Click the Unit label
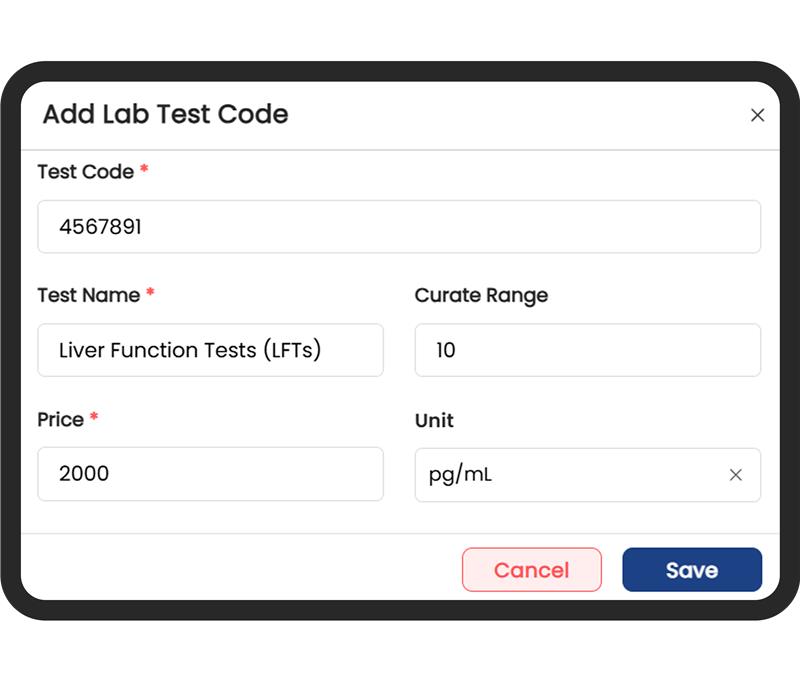The image size is (800, 685). tap(434, 420)
